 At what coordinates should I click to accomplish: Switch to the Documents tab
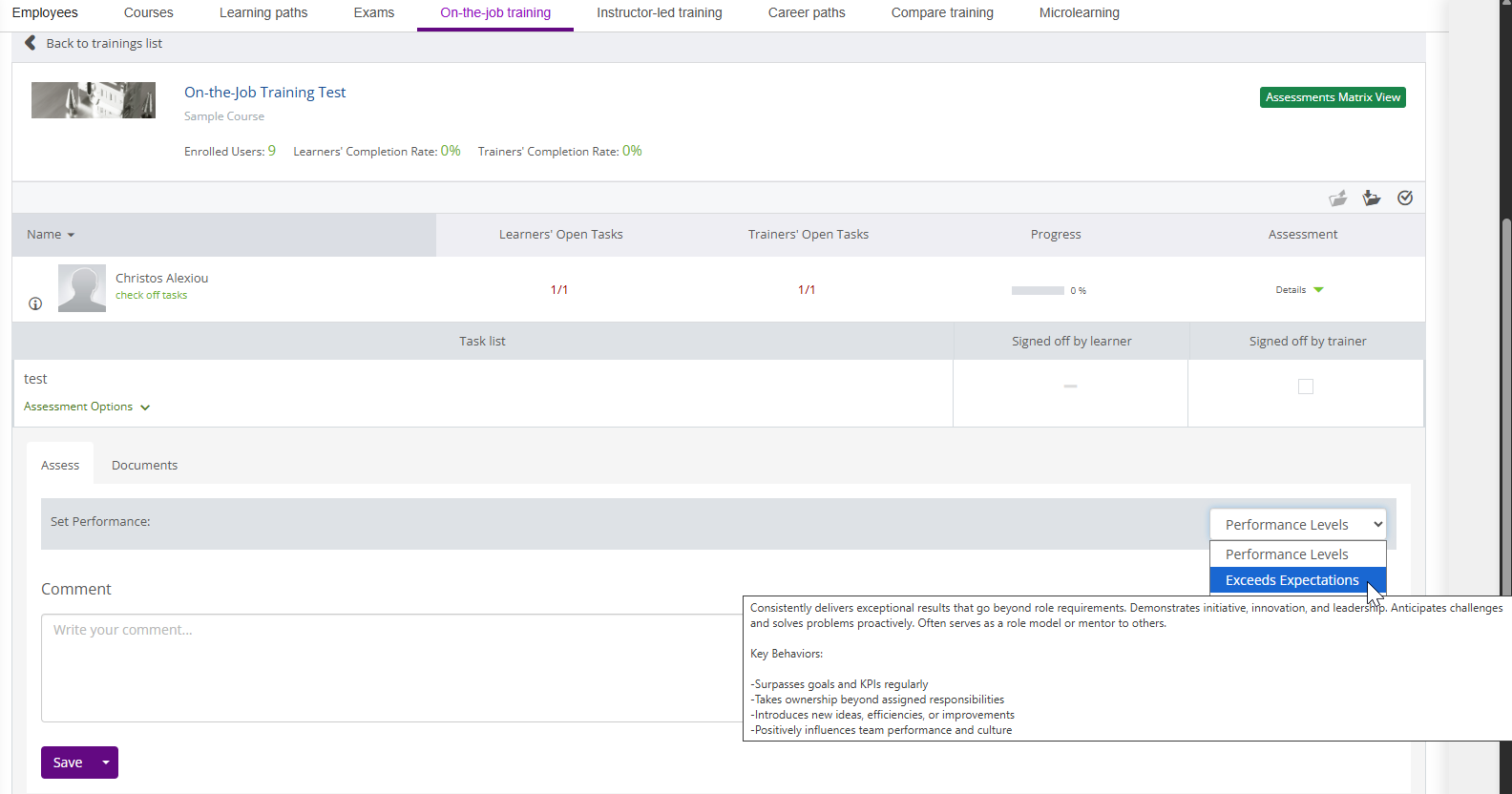[x=144, y=466]
